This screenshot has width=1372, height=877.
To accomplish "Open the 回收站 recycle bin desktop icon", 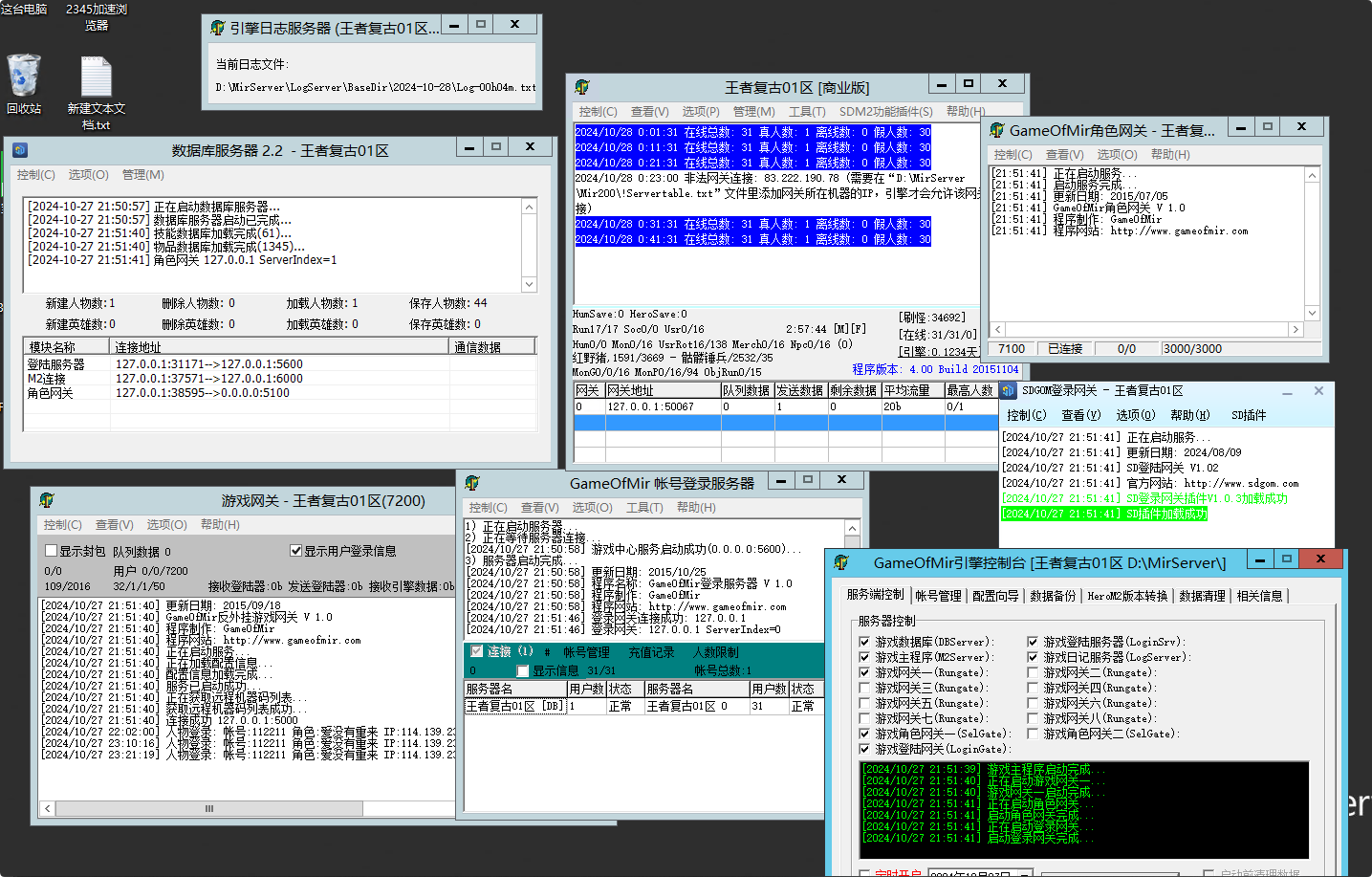I will click(x=23, y=84).
